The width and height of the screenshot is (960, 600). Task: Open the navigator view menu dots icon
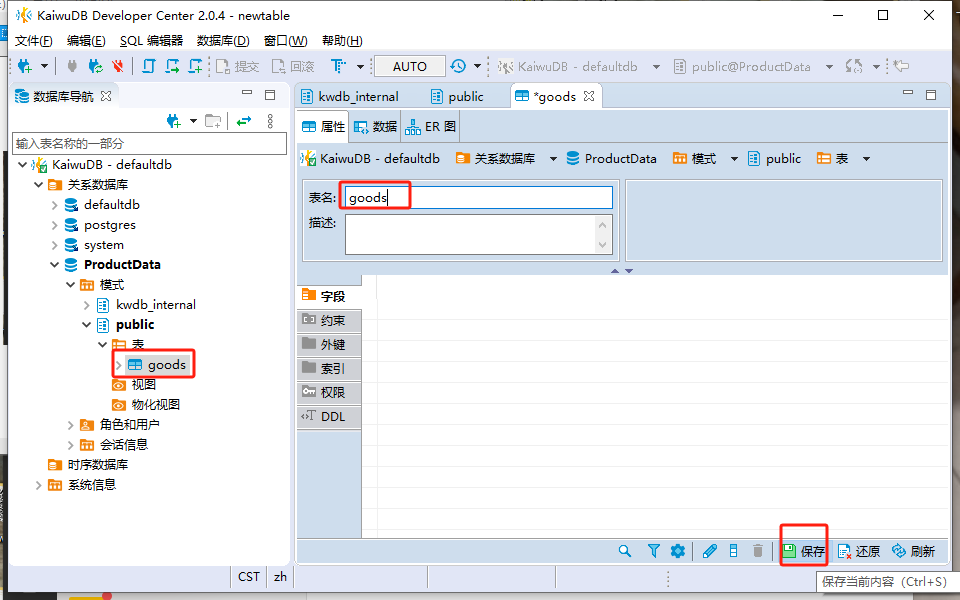(270, 121)
